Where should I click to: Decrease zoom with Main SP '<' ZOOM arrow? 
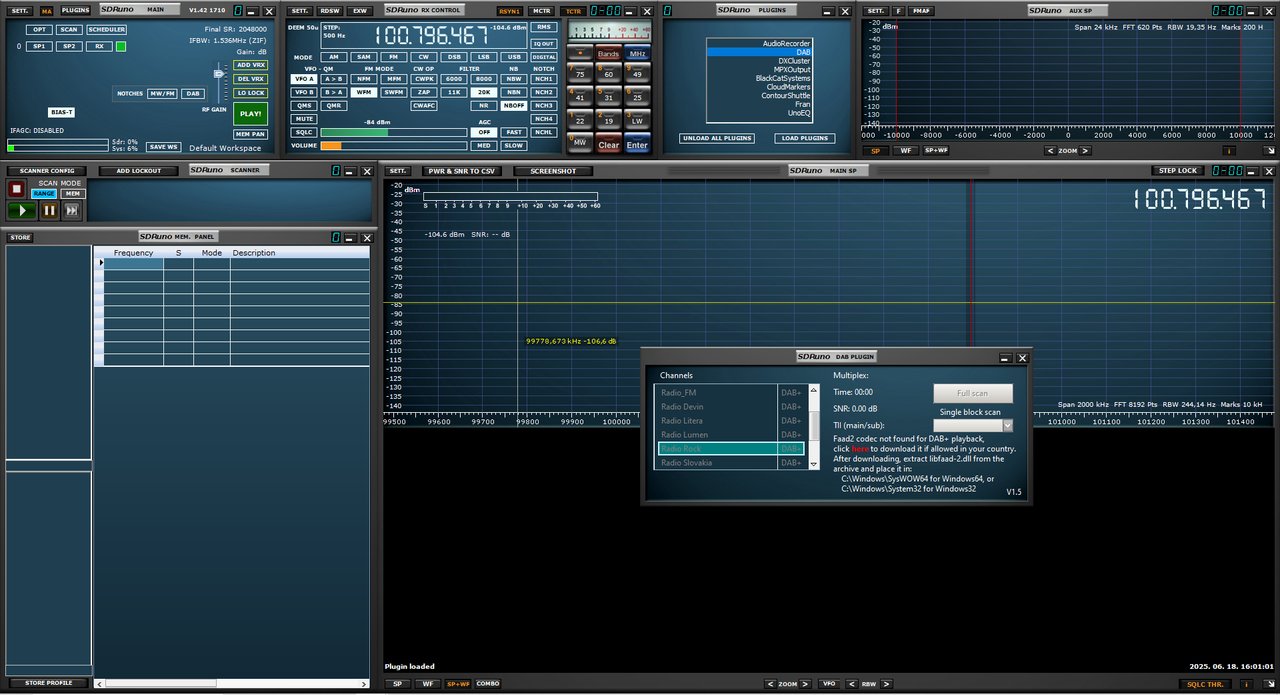click(770, 684)
